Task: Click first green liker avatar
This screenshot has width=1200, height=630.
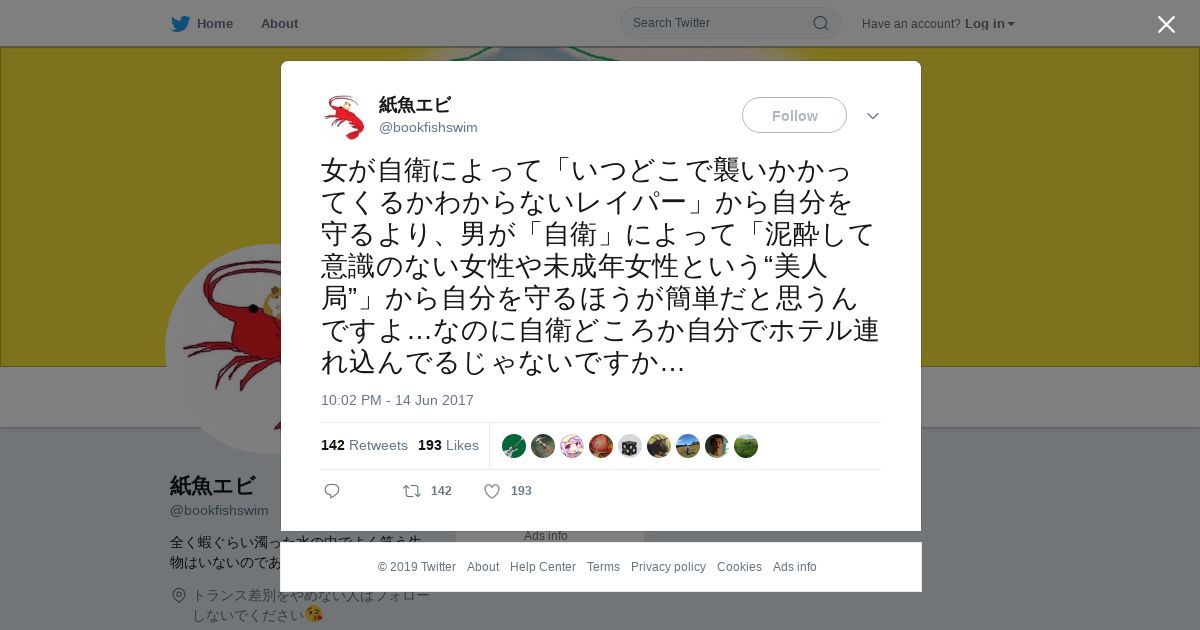Action: pyautogui.click(x=514, y=446)
